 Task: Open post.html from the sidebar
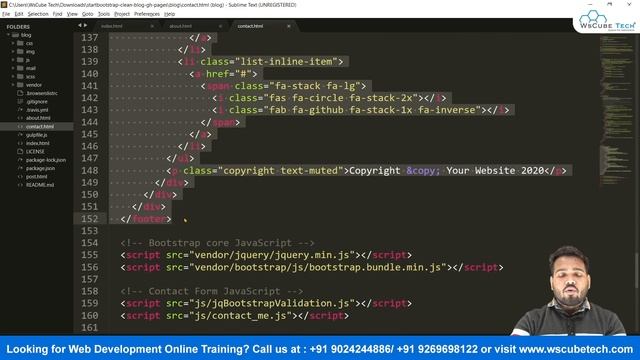(36, 177)
